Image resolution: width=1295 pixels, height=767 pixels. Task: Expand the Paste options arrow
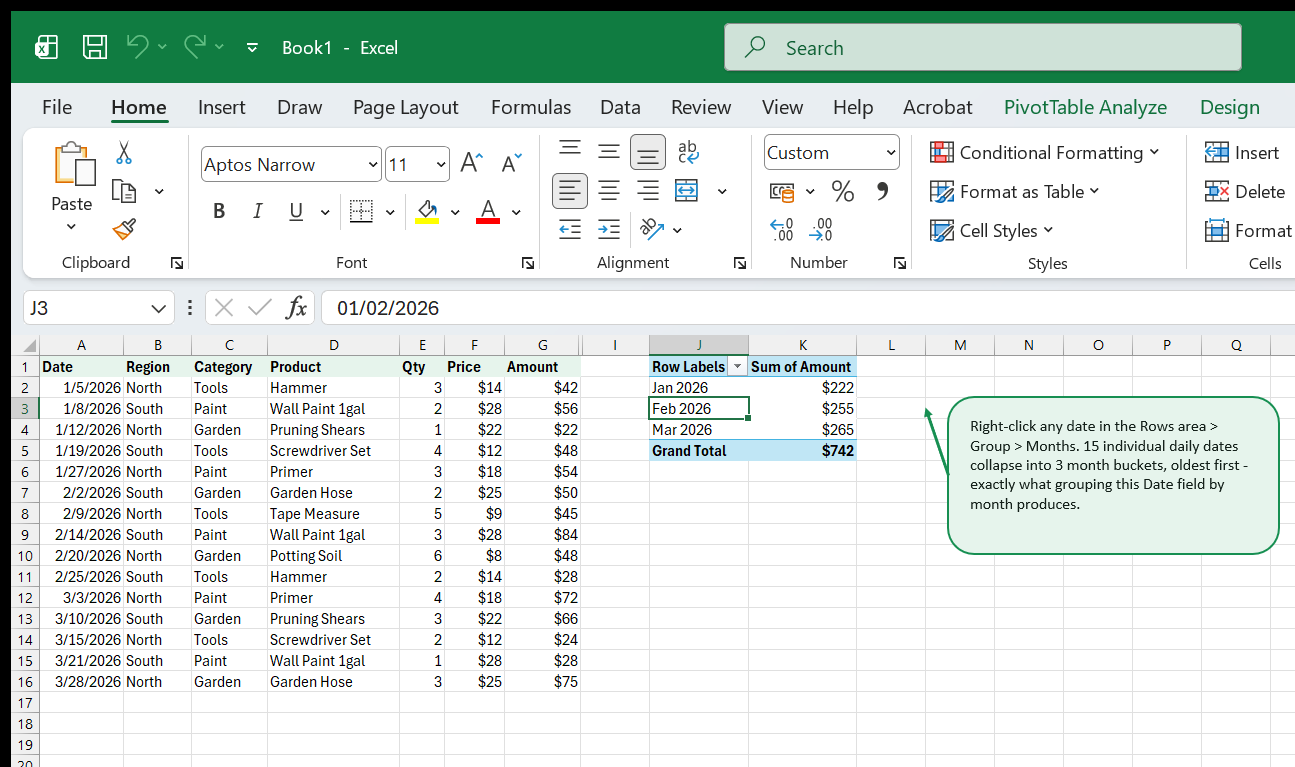71,226
